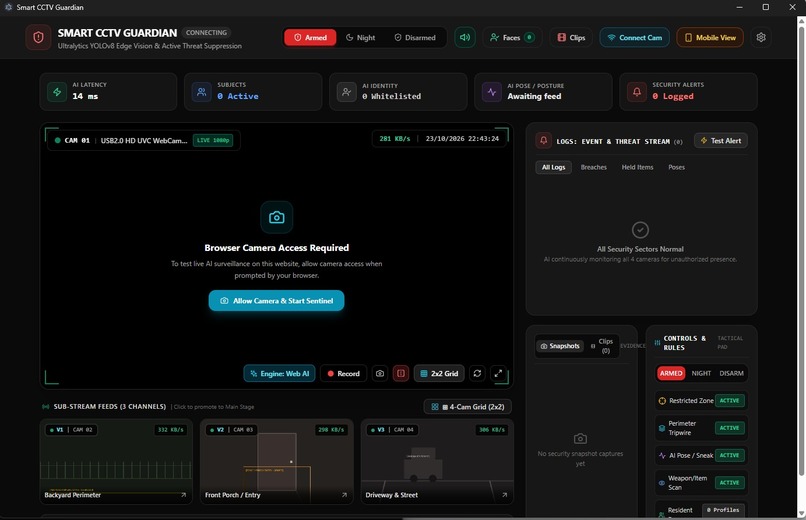The width and height of the screenshot is (806, 520).
Task: Select DISARM in Controls & Rules
Action: (x=731, y=373)
